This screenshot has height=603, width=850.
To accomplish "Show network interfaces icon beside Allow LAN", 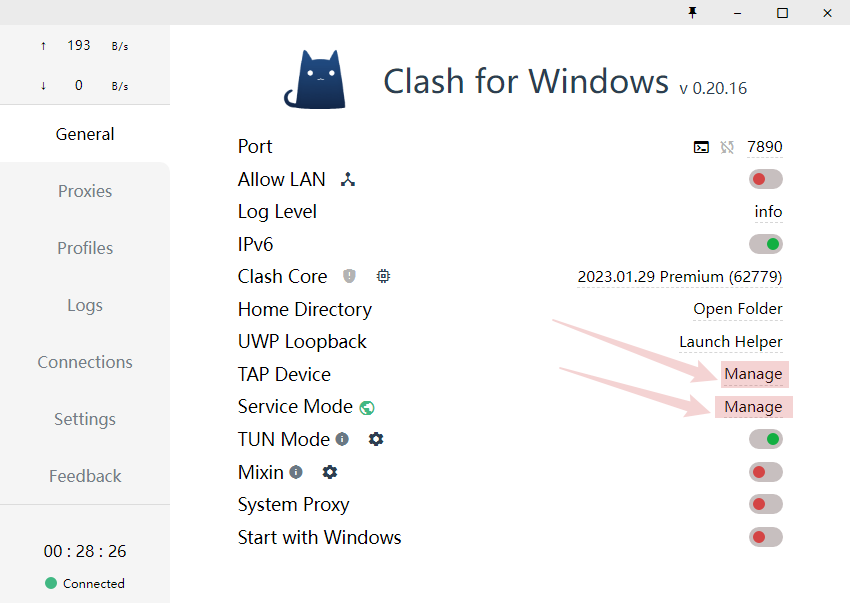I will (347, 179).
